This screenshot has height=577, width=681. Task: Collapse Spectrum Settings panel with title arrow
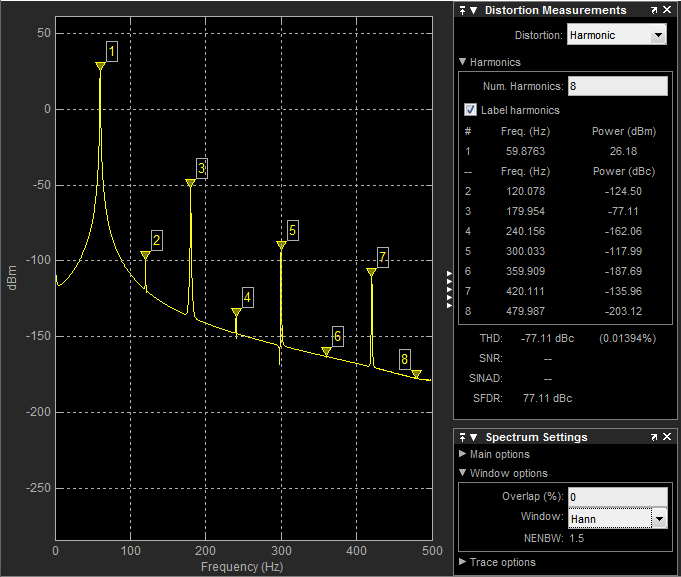474,437
